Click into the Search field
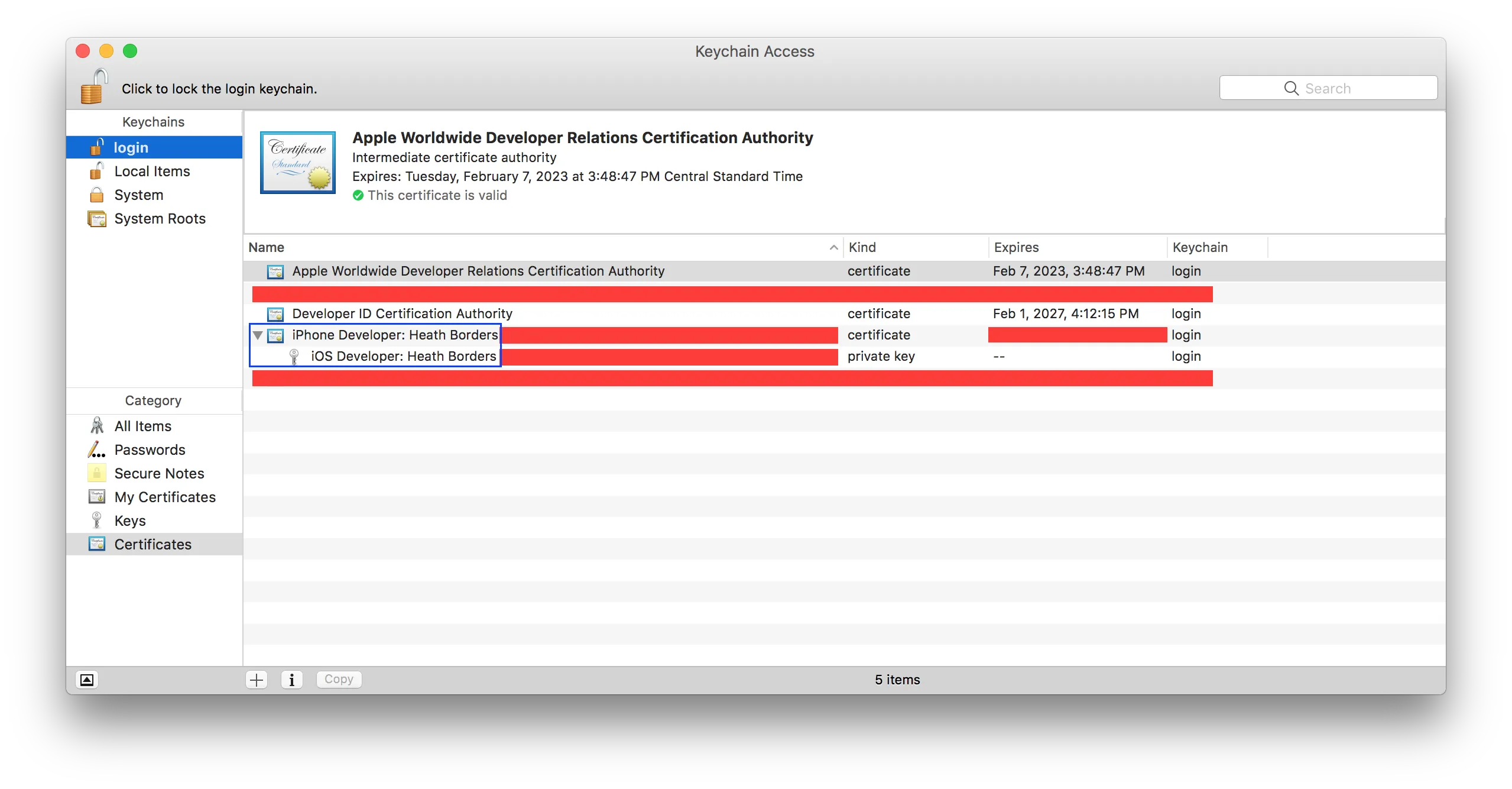This screenshot has height=789, width=1512. point(1328,88)
